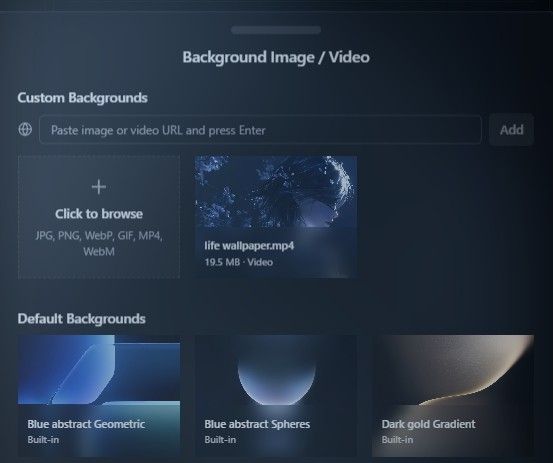Click the Add button
The height and width of the screenshot is (463, 553).
[511, 129]
